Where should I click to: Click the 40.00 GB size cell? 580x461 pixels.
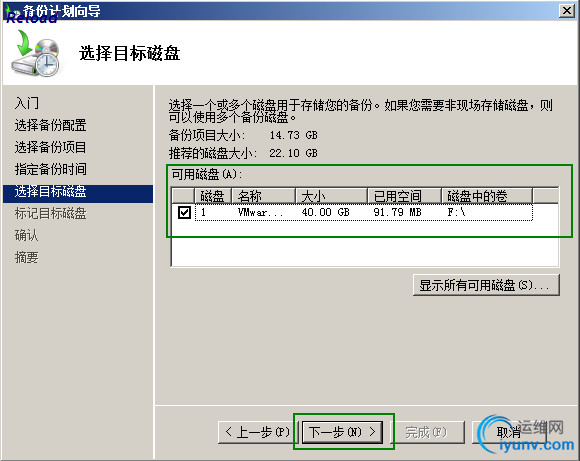[x=325, y=212]
